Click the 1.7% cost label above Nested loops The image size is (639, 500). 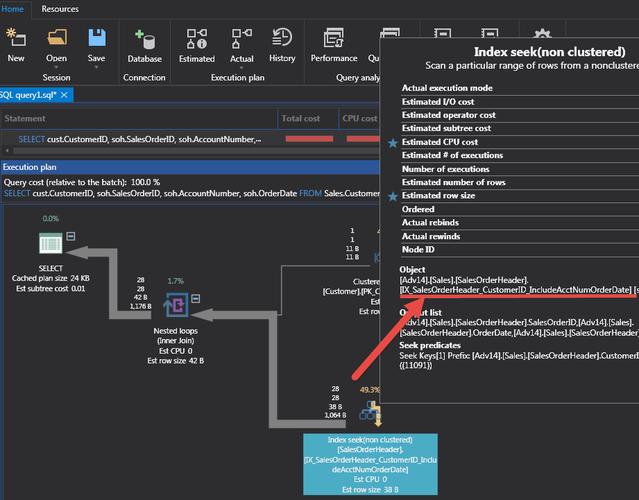(x=176, y=281)
